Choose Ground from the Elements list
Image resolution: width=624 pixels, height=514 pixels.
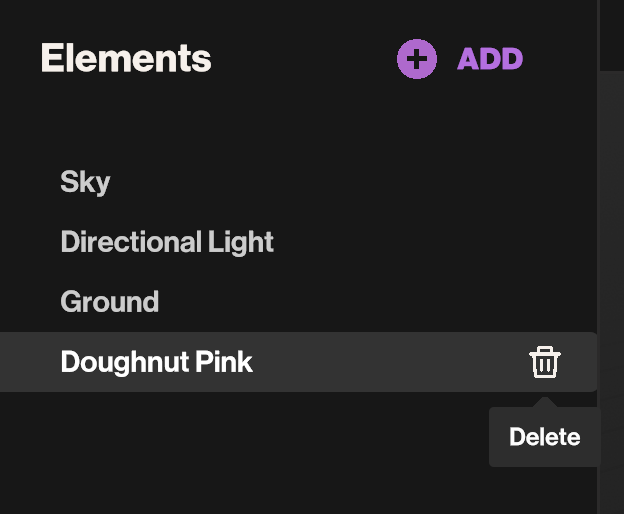tap(110, 302)
